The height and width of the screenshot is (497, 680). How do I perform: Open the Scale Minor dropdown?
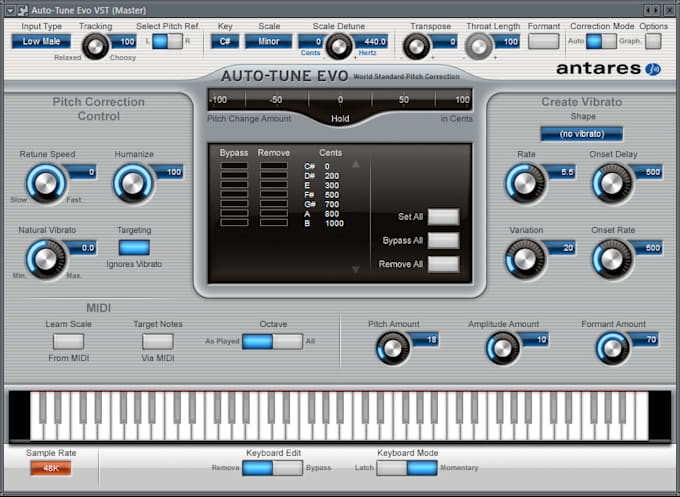(268, 42)
